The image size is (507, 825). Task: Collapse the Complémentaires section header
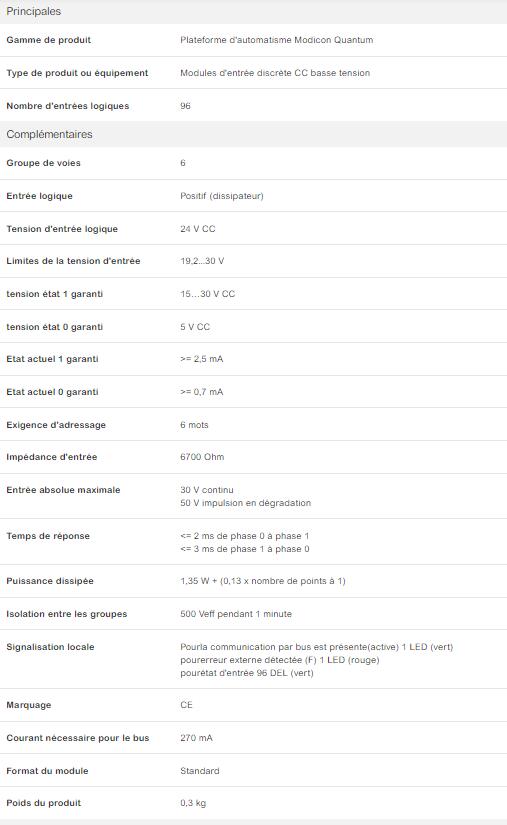pyautogui.click(x=254, y=134)
